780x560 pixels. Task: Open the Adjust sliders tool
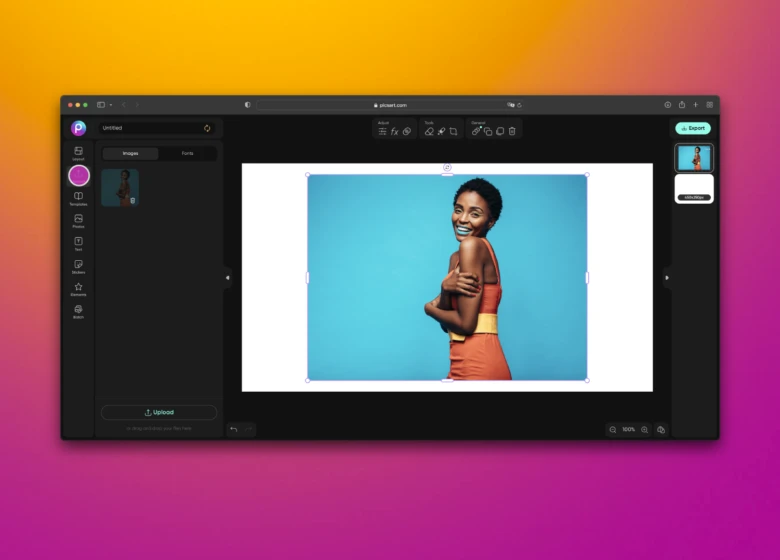[x=382, y=131]
